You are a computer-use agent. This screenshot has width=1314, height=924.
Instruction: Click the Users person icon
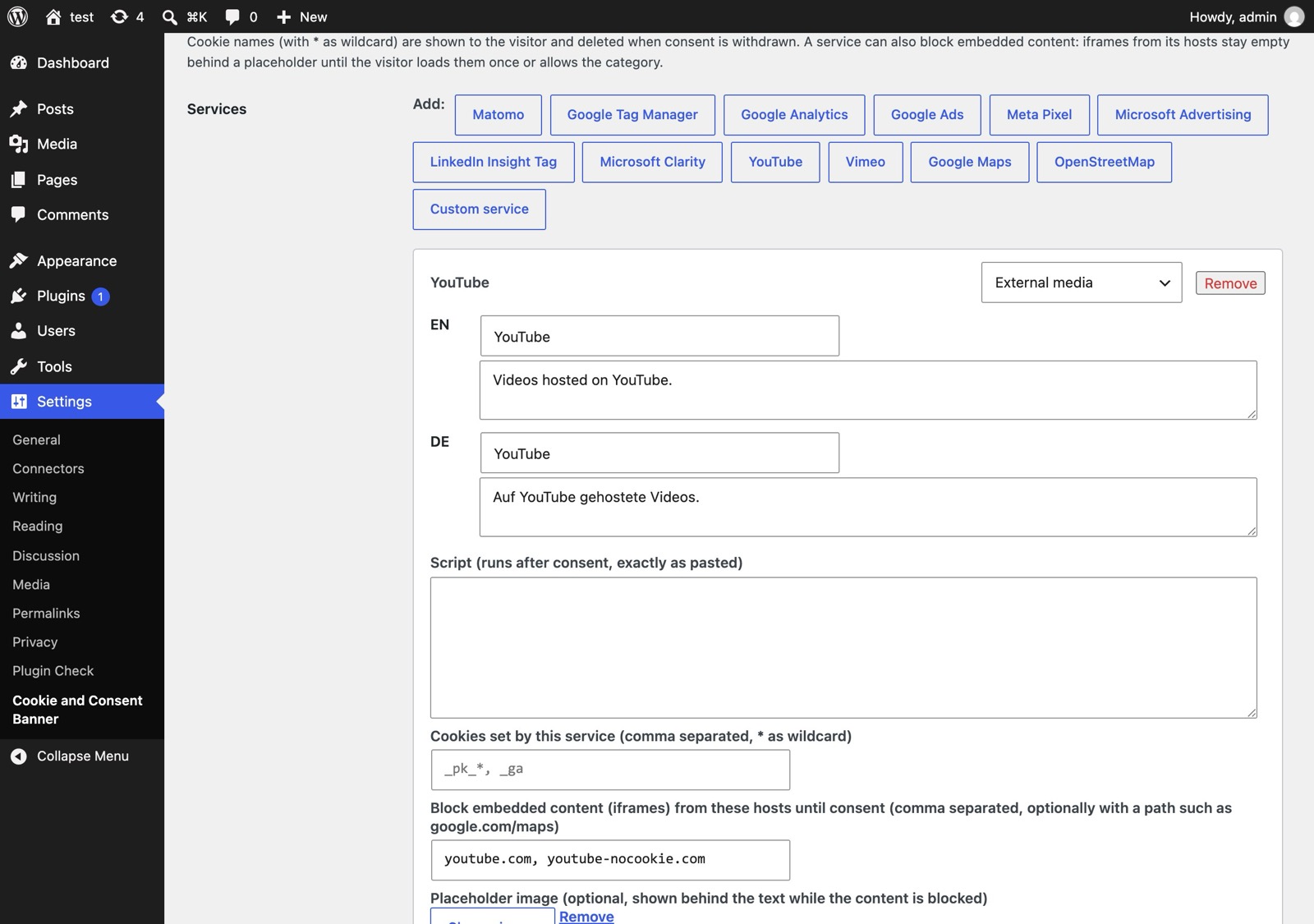point(19,330)
